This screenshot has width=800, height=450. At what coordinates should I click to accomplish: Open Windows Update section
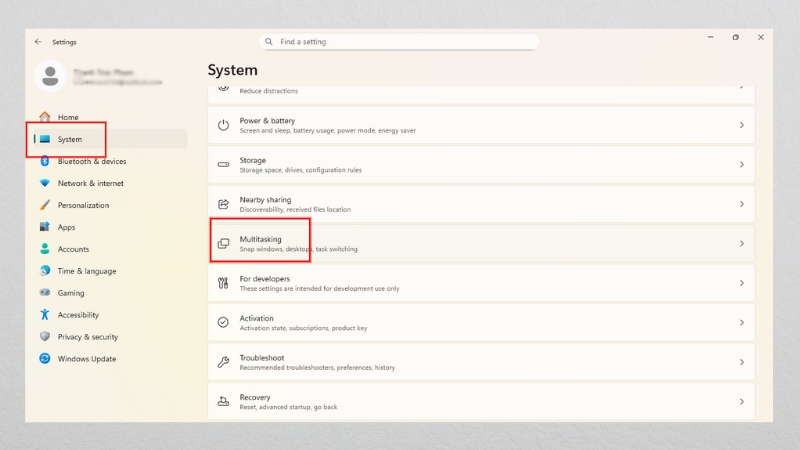point(87,358)
